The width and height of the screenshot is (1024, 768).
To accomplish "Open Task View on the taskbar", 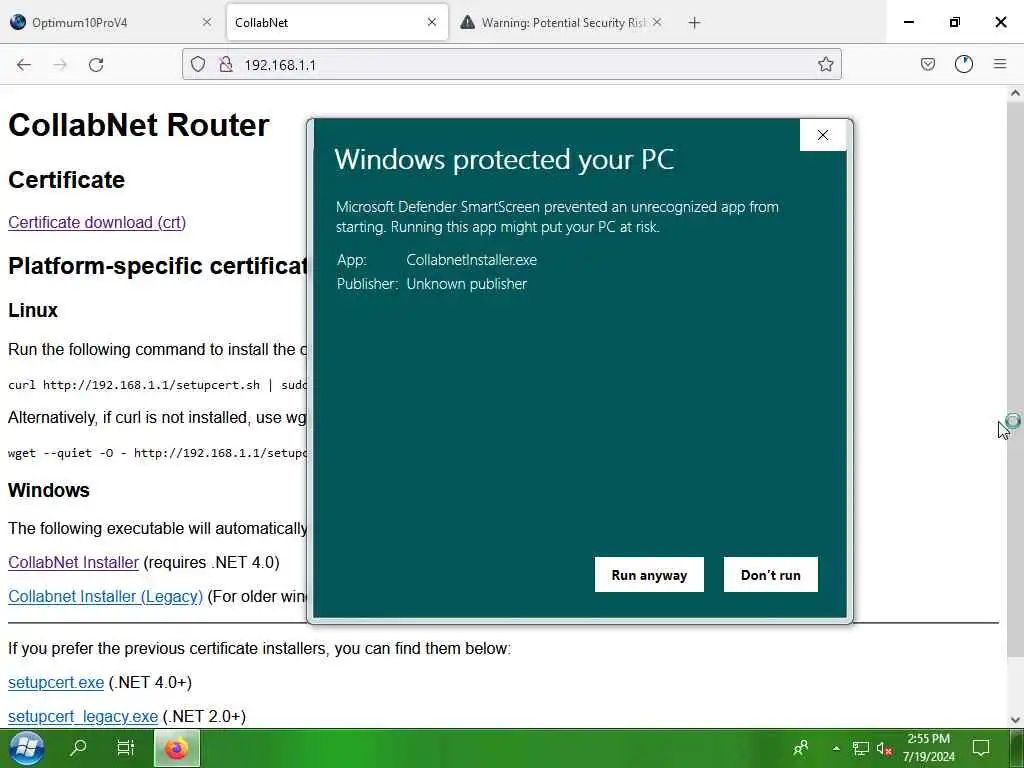I will 125,748.
